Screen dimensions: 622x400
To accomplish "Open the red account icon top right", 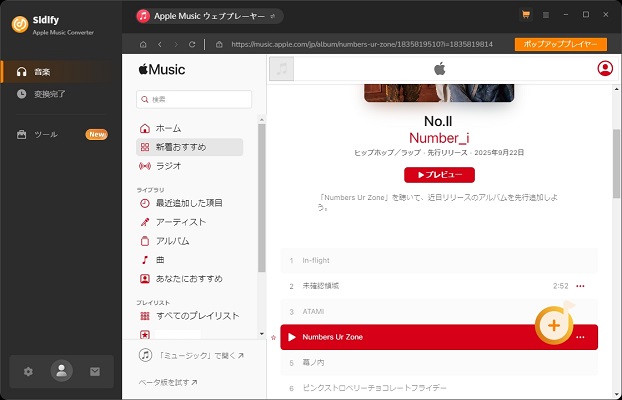I will (x=605, y=68).
